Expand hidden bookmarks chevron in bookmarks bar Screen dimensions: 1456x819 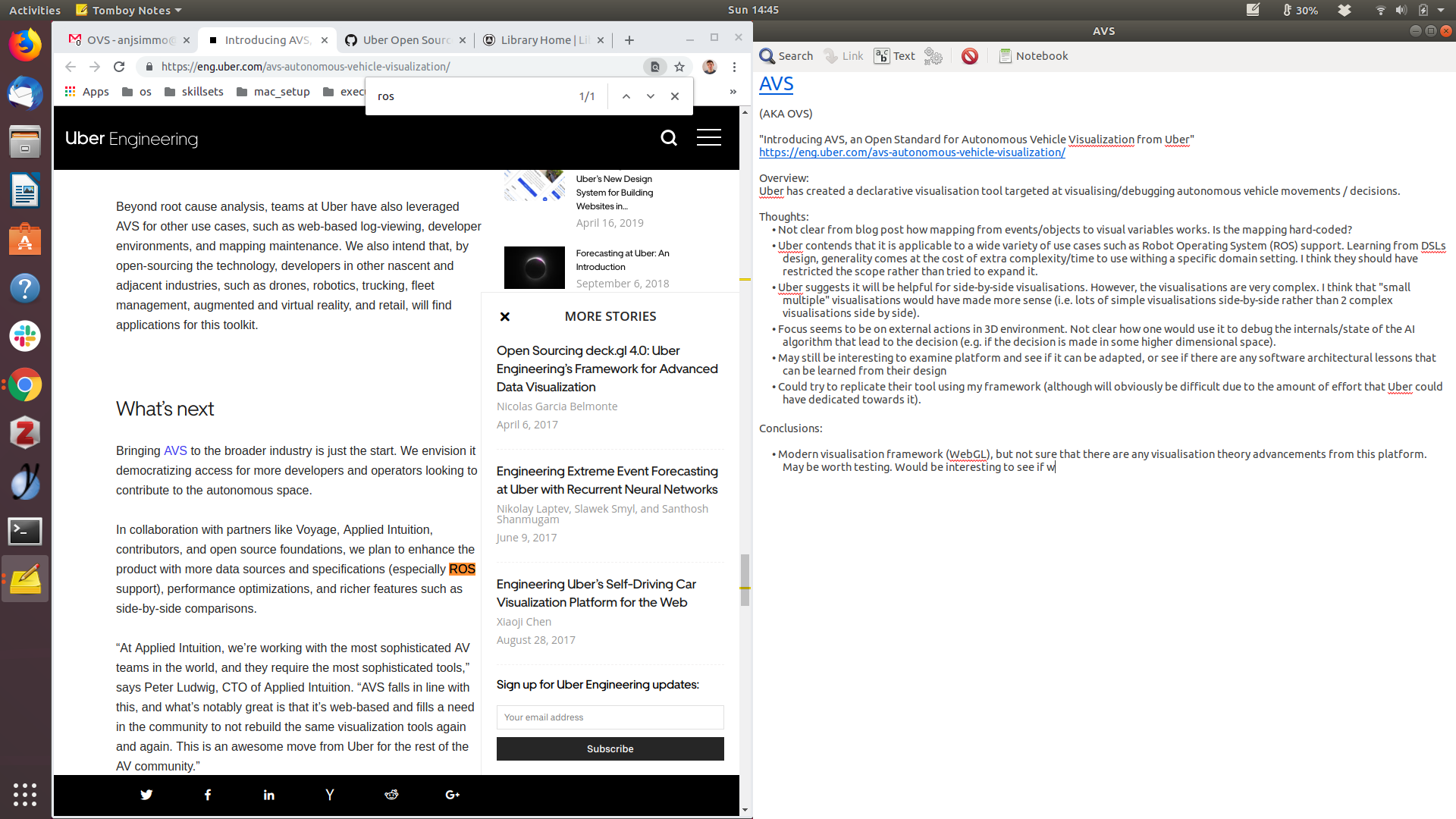point(733,92)
